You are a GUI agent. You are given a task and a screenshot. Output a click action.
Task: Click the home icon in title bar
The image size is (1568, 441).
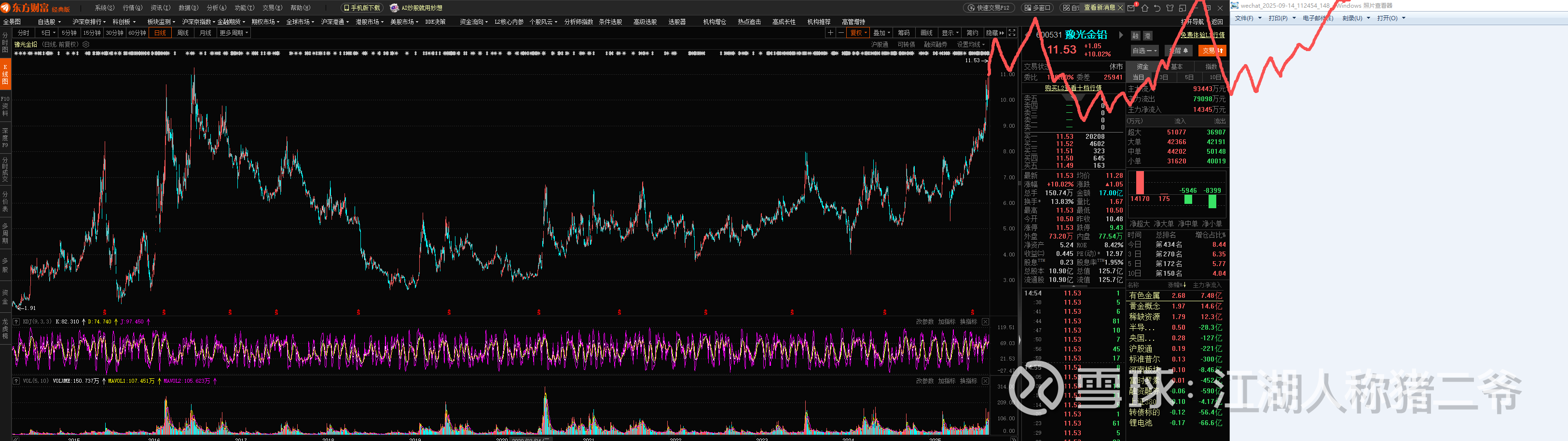1144,8
